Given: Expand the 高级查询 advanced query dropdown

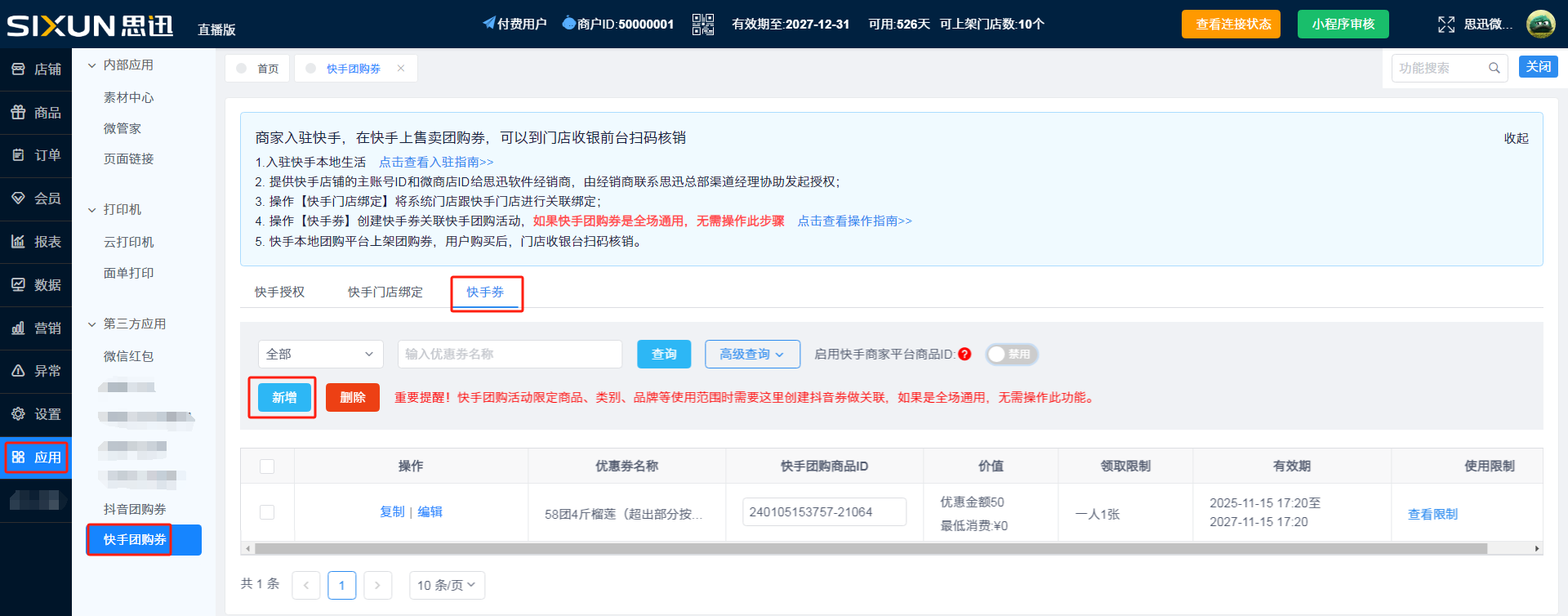Looking at the screenshot, I should pyautogui.click(x=752, y=355).
